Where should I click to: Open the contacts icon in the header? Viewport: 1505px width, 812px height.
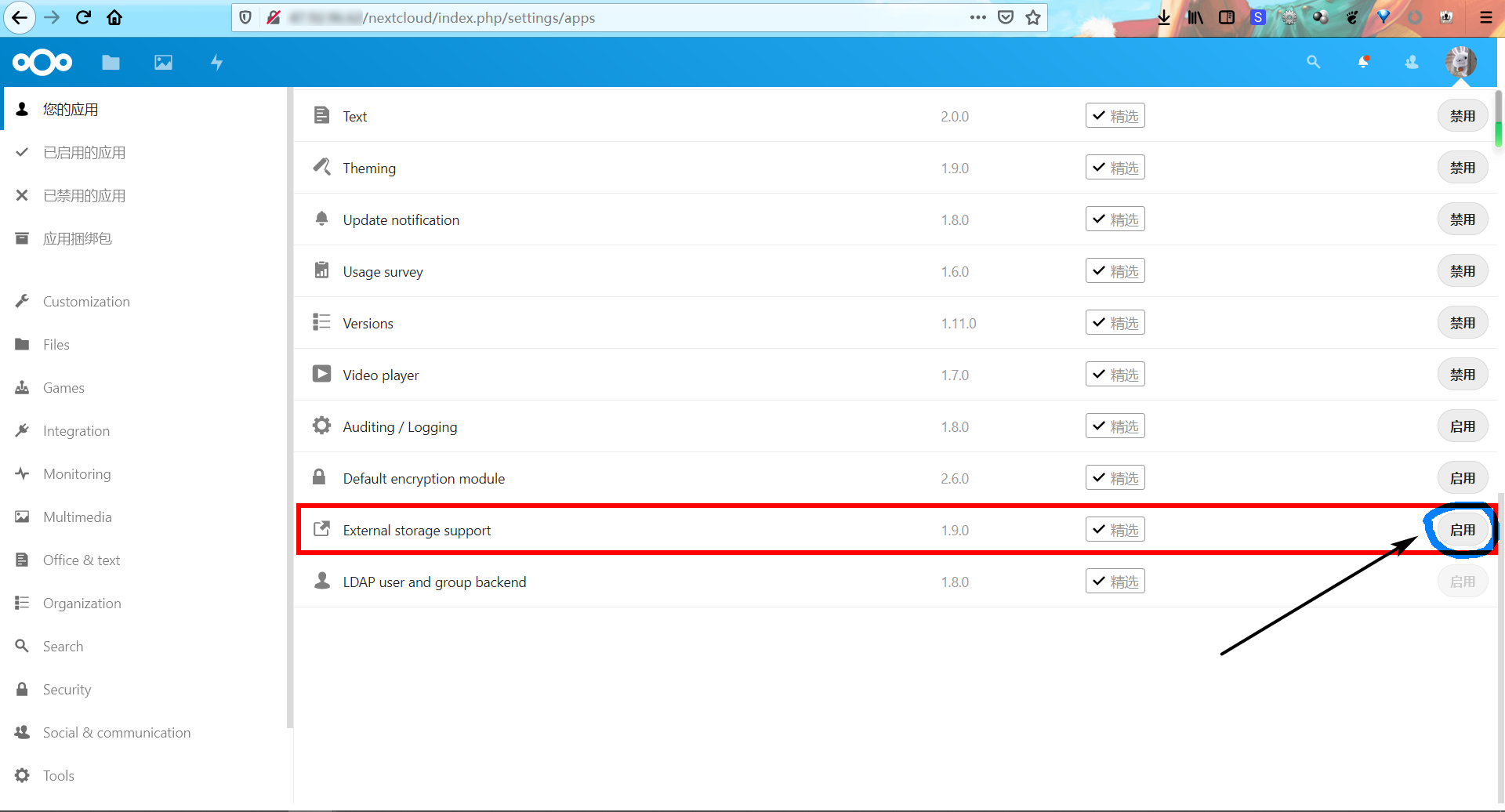pos(1411,62)
